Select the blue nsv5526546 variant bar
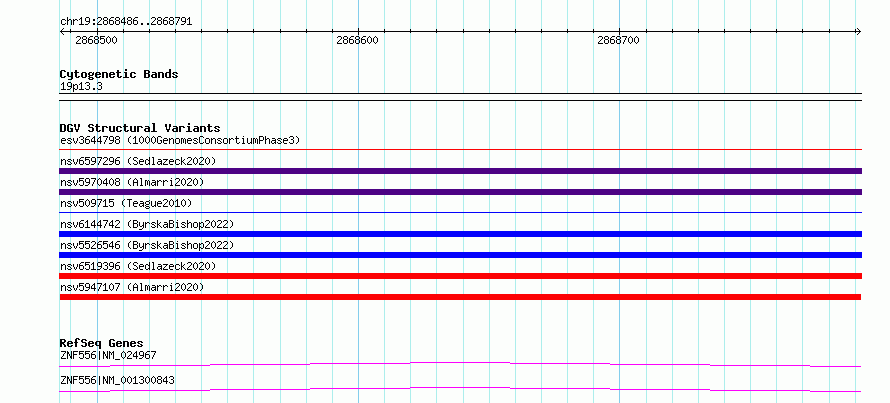 click(460, 255)
